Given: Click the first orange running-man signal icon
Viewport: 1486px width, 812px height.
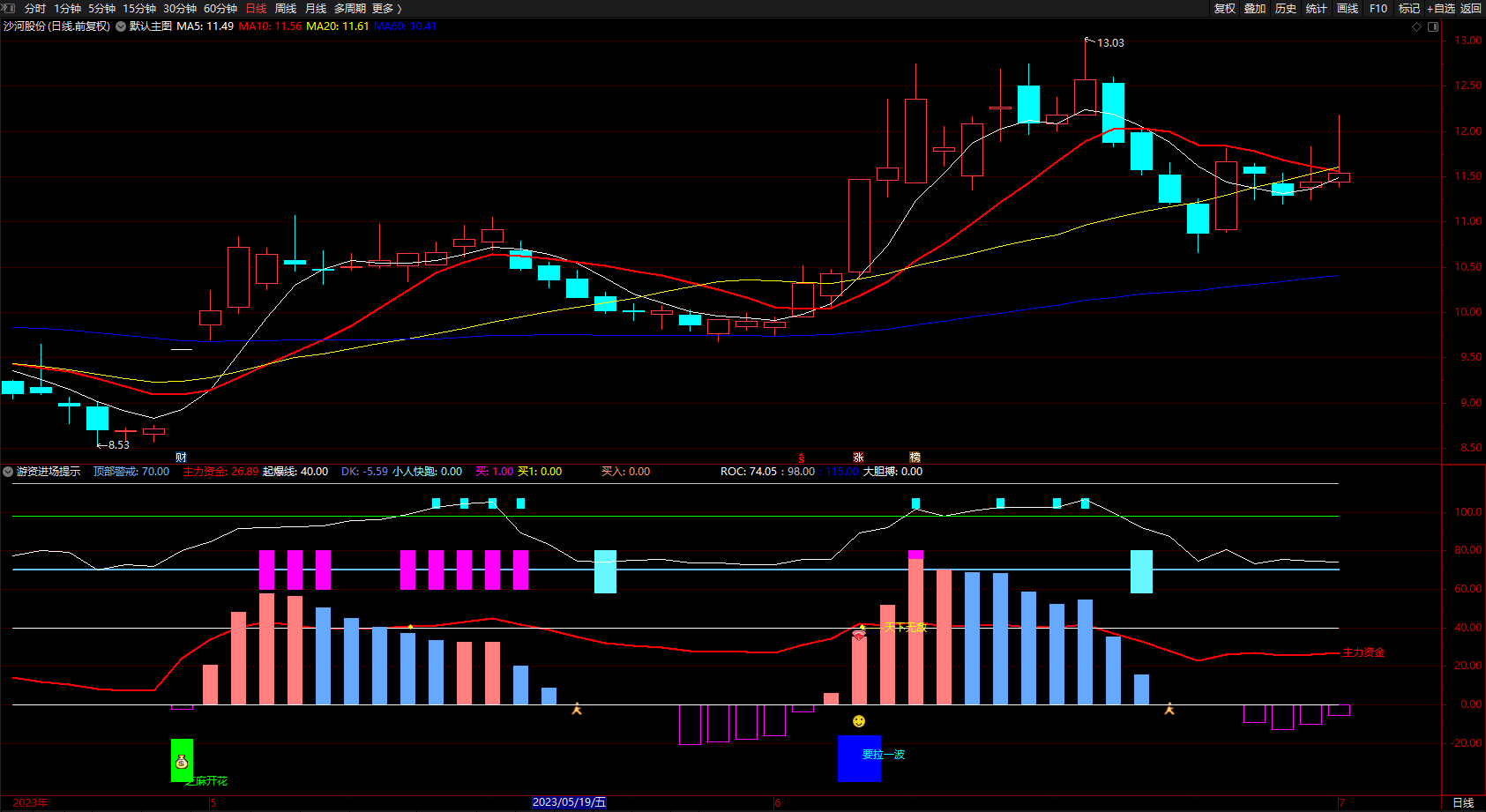Looking at the screenshot, I should click(577, 708).
